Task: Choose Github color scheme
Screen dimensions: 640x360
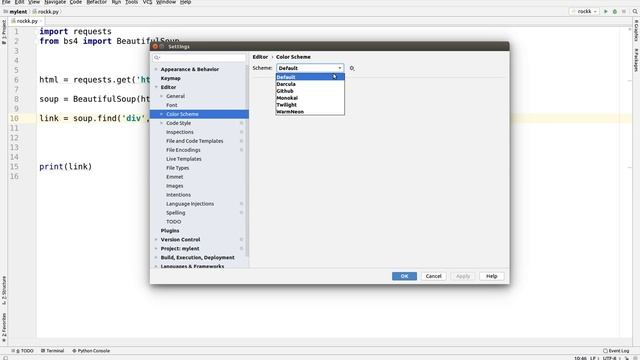Action: [x=310, y=91]
